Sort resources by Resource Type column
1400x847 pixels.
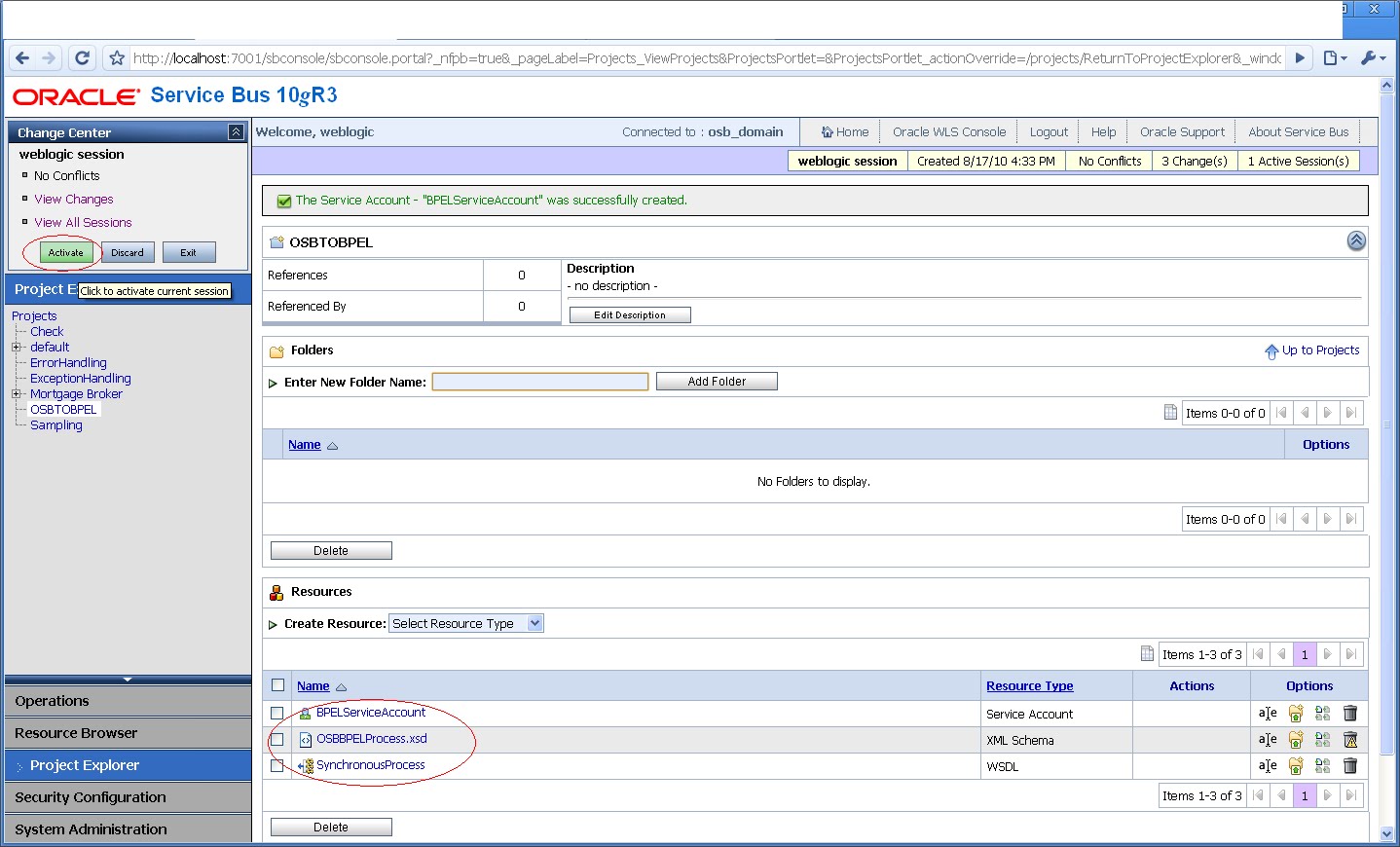pyautogui.click(x=1029, y=685)
